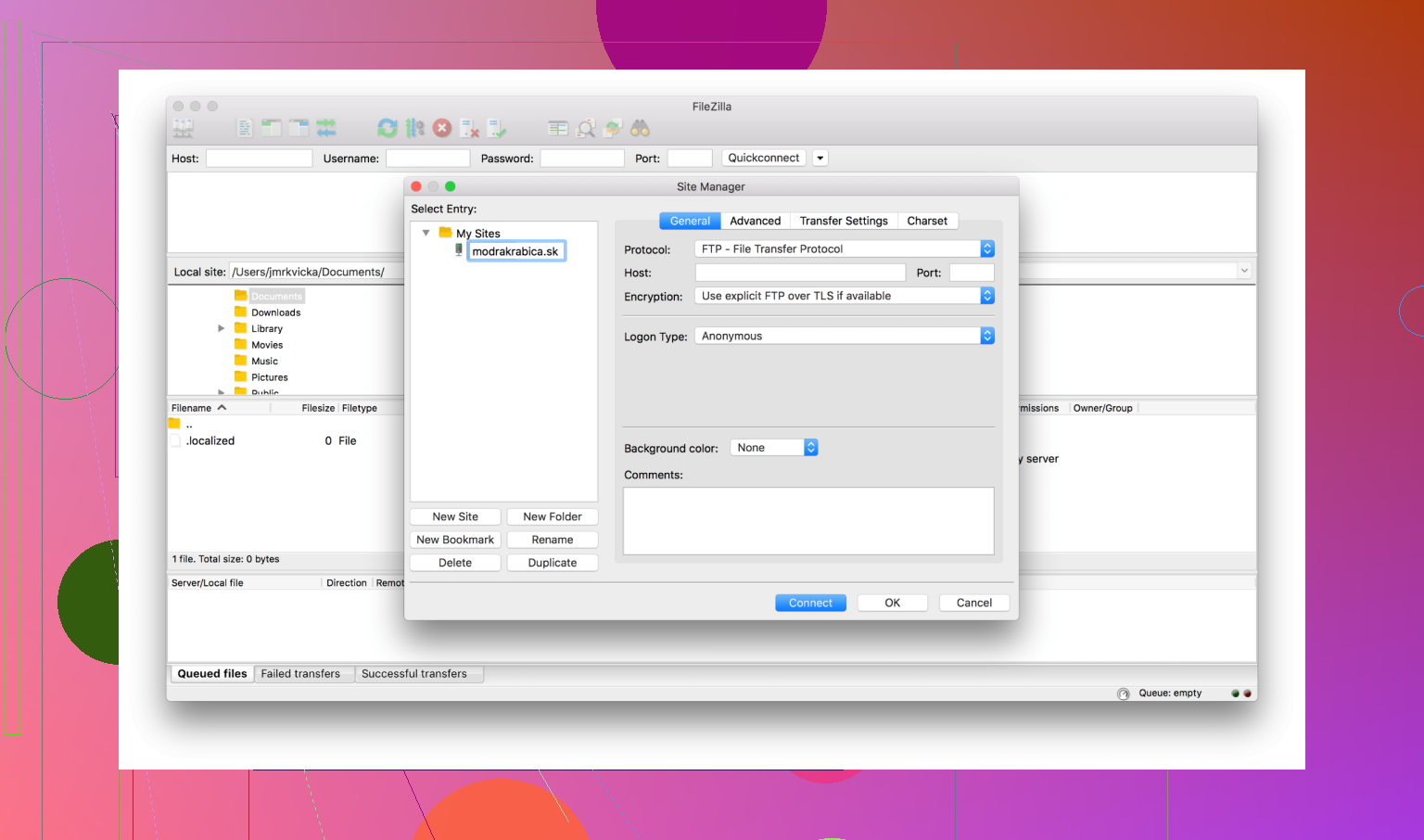
Task: Create a site with New Site button
Action: [x=454, y=516]
